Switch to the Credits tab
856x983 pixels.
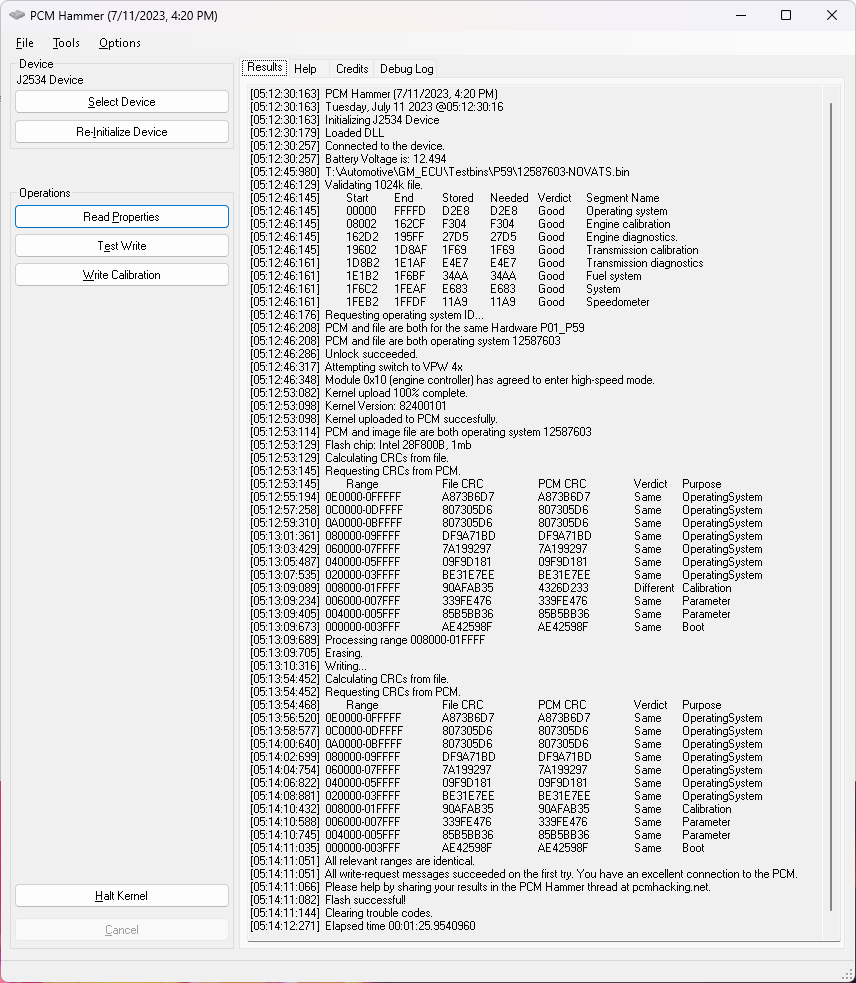tap(352, 68)
